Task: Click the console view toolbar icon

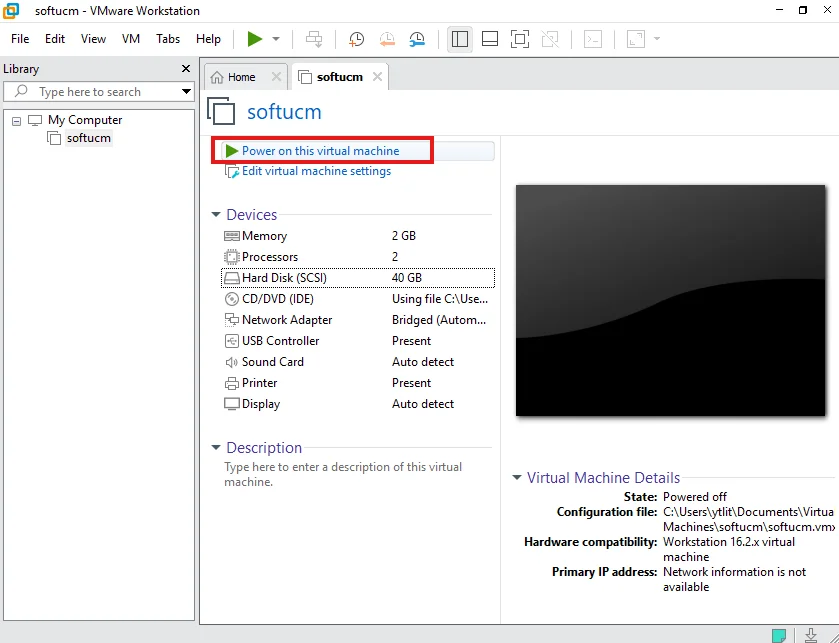Action: pos(593,39)
